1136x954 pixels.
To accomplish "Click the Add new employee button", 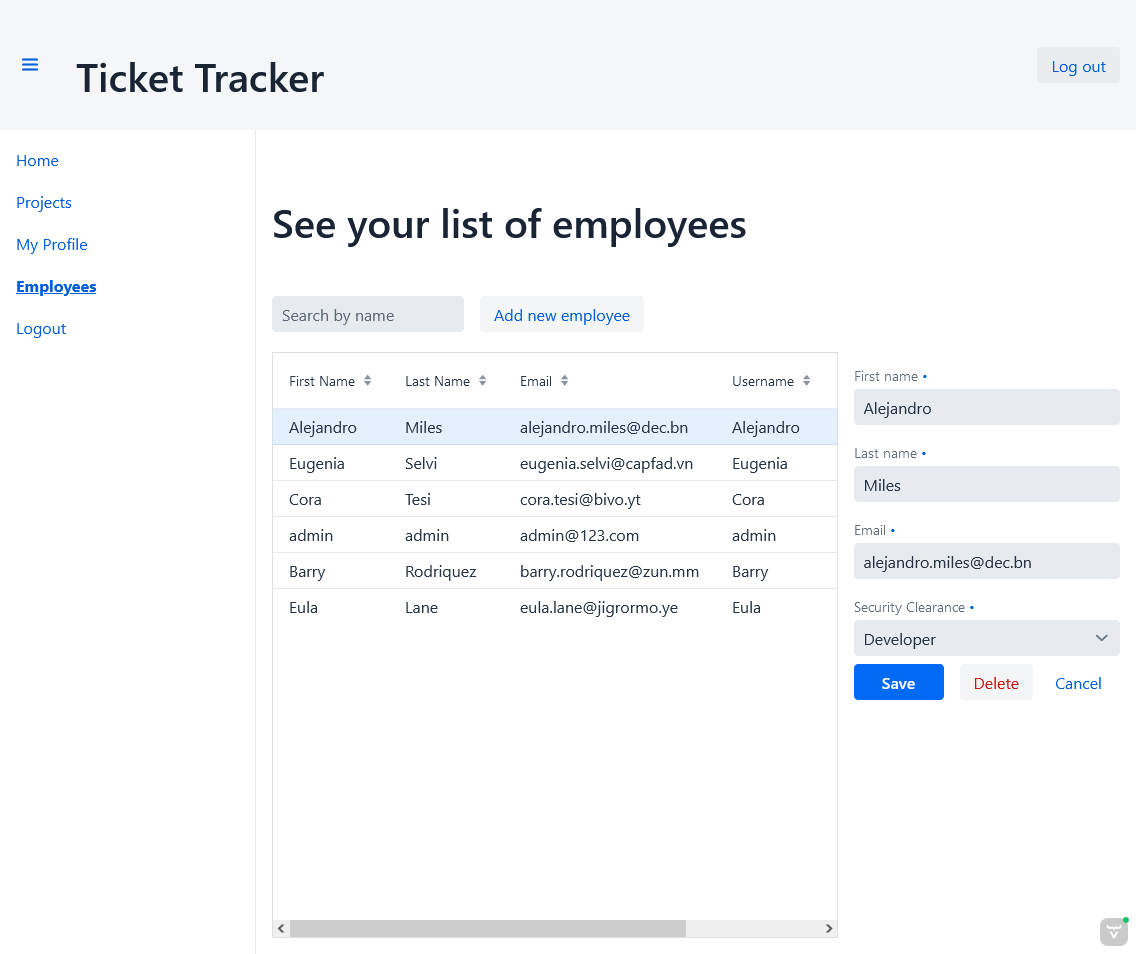I will click(x=561, y=314).
